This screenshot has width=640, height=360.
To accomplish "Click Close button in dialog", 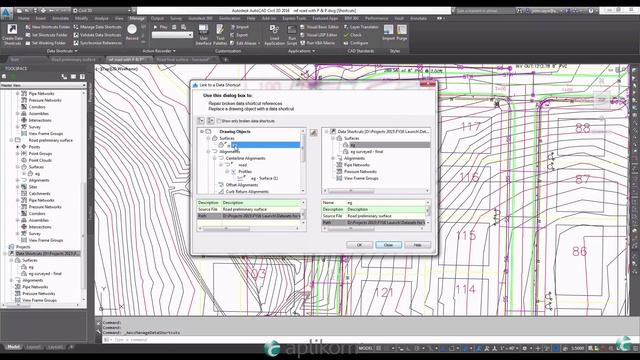I will 388,245.
